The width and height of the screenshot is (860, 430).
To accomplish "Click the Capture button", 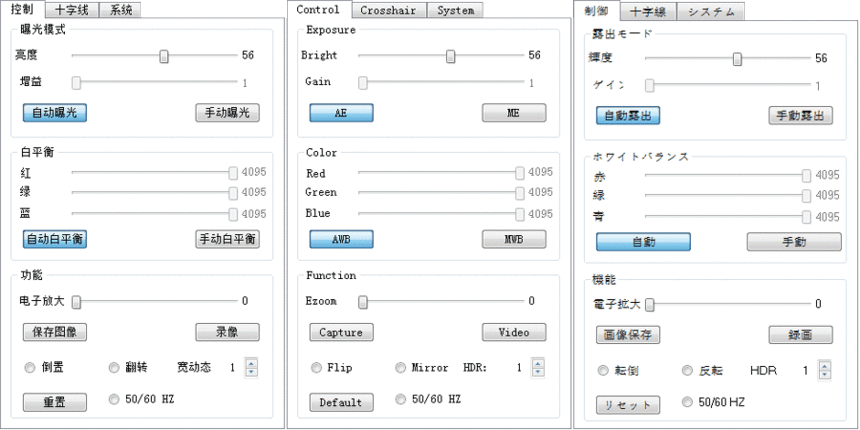I will point(341,332).
